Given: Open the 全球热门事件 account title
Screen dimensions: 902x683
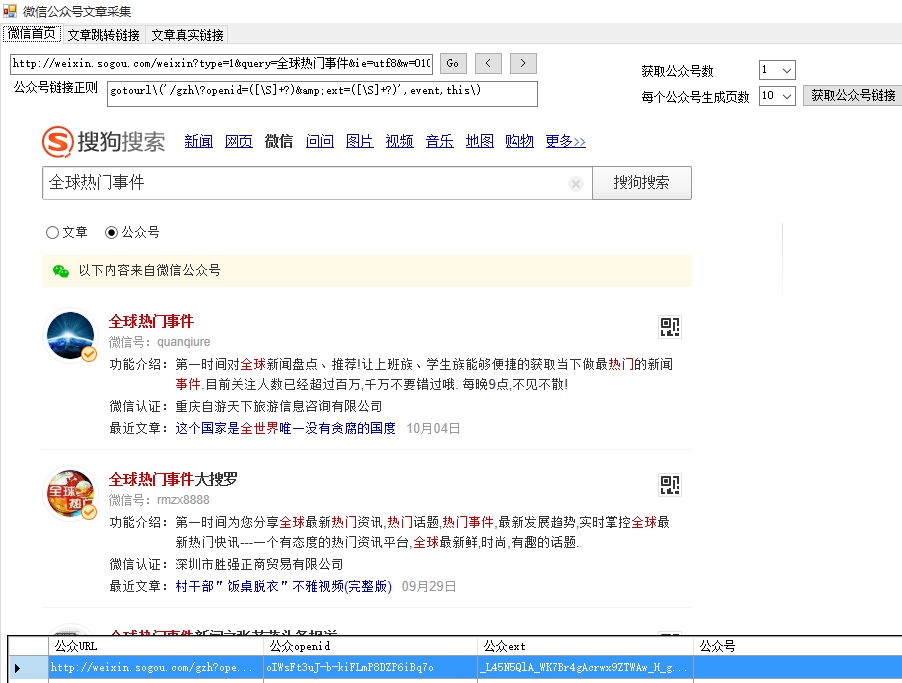Looking at the screenshot, I should coord(151,321).
